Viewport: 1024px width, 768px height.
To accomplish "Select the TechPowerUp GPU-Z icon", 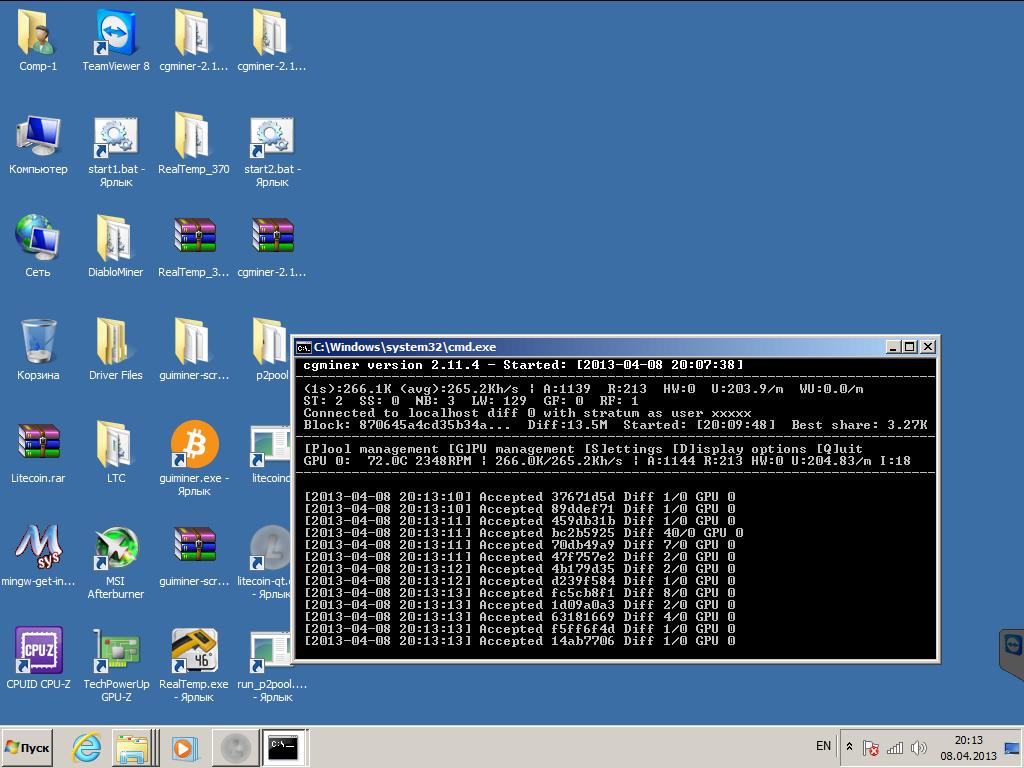I will [116, 651].
